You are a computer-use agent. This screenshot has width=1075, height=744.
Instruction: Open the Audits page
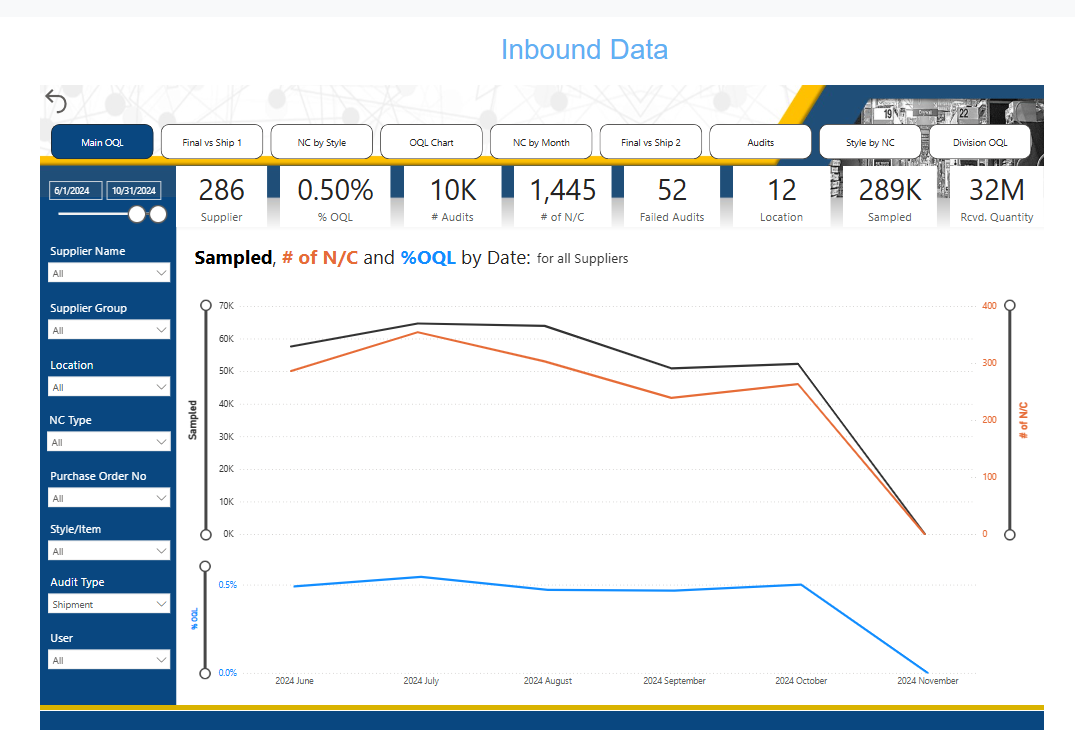pyautogui.click(x=760, y=141)
